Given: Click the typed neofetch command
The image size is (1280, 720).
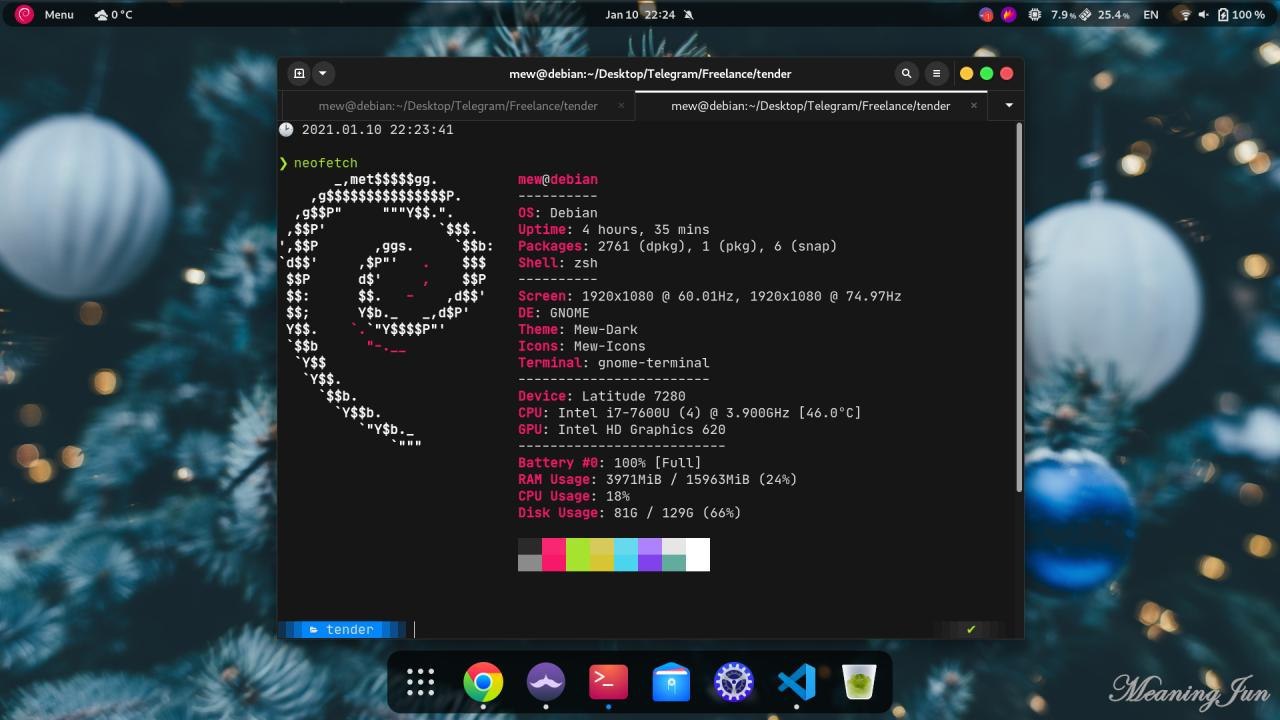Looking at the screenshot, I should coord(326,163).
